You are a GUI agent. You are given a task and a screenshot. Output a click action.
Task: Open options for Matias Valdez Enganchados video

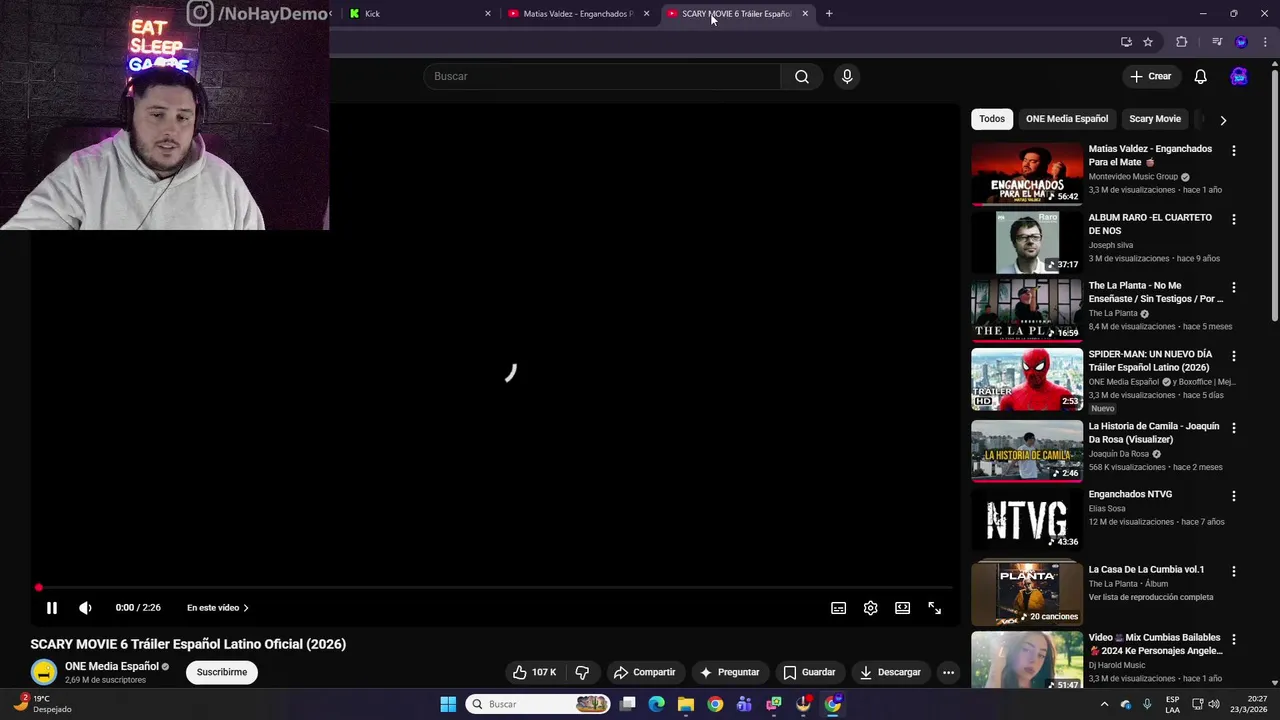click(1234, 151)
